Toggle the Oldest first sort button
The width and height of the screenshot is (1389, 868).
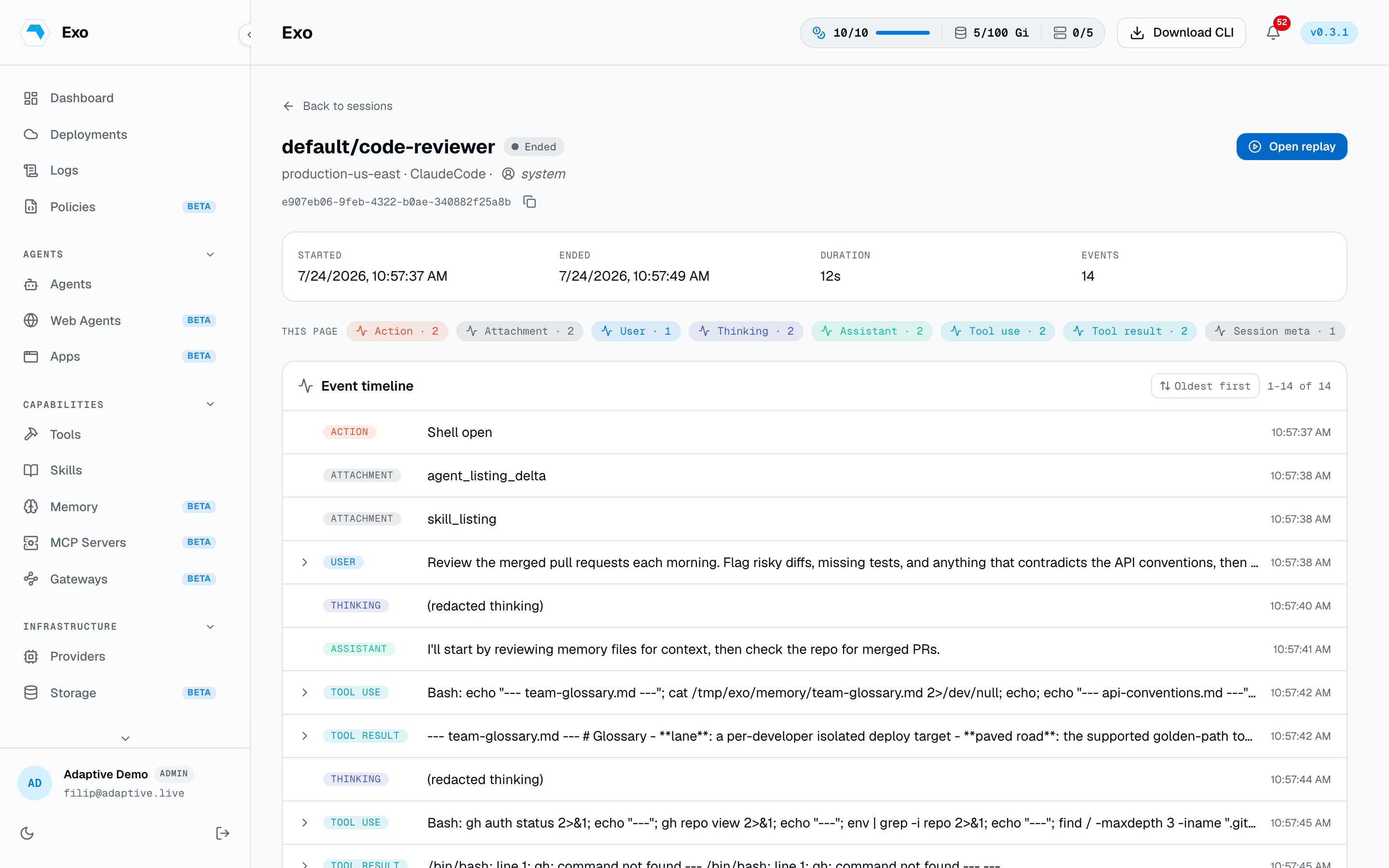tap(1205, 386)
